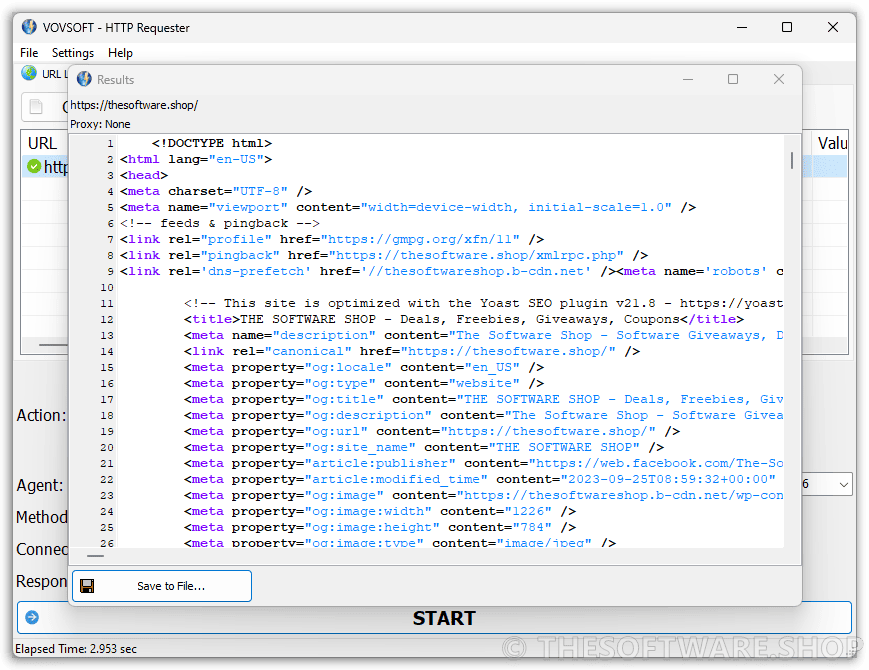Click the og:image:width line 24
Screen dimensions: 869x670
click(x=380, y=511)
